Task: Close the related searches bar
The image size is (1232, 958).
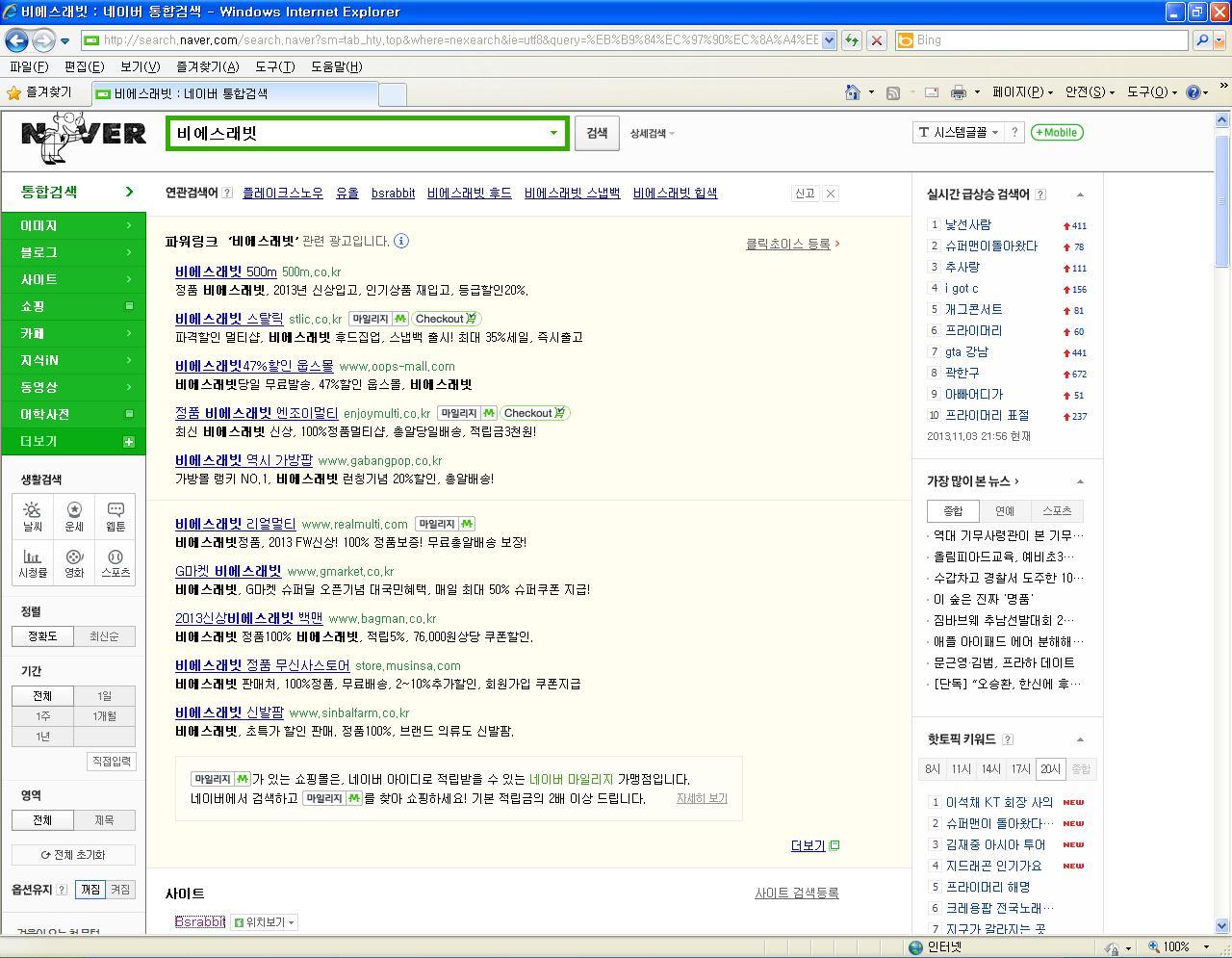Action: point(831,194)
